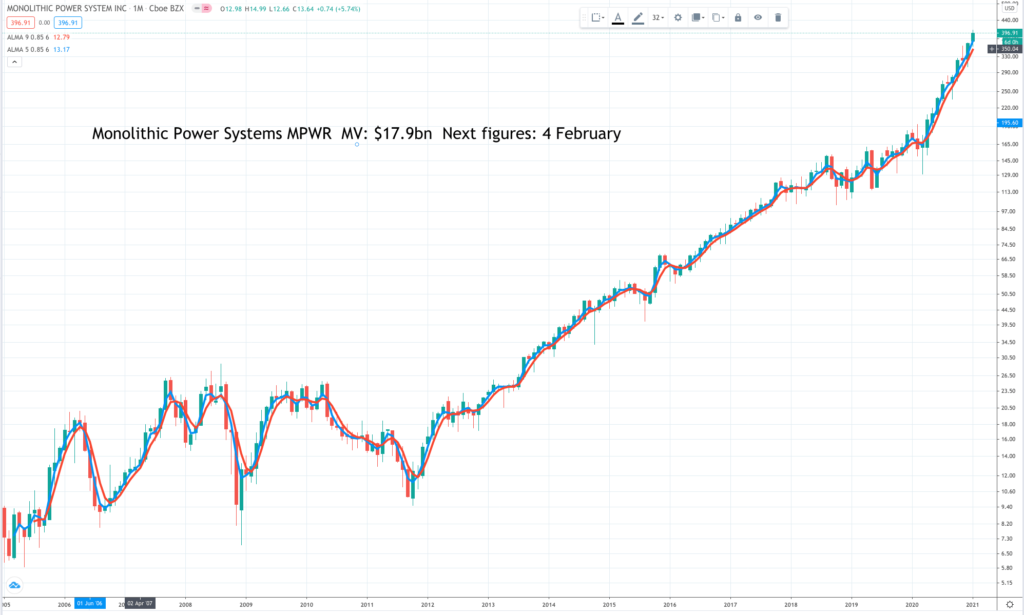Click the +0.74 (+5.74%) change value
This screenshot has height=615, width=1024.
pyautogui.click(x=338, y=9)
